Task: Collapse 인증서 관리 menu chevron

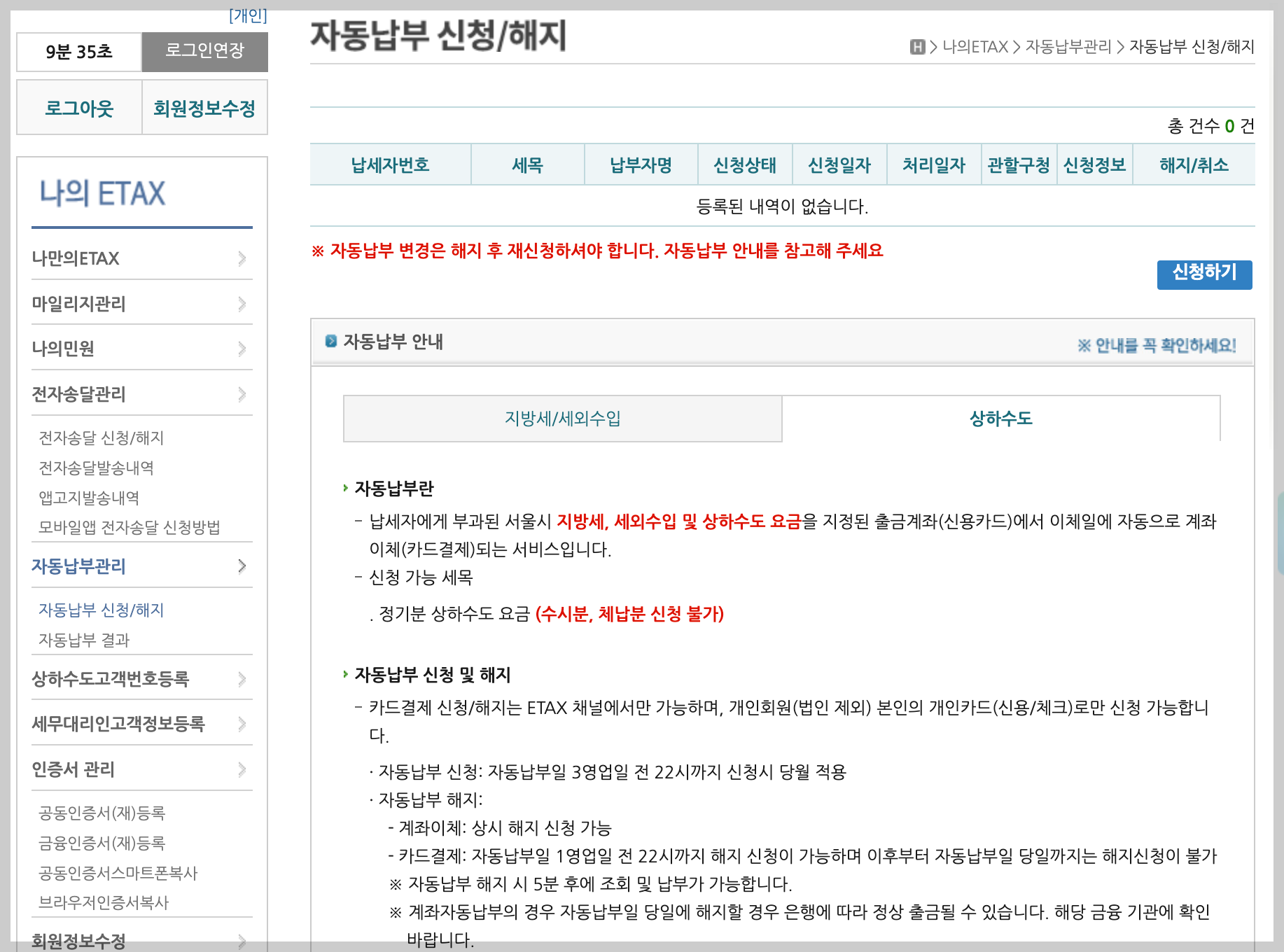Action: (242, 769)
